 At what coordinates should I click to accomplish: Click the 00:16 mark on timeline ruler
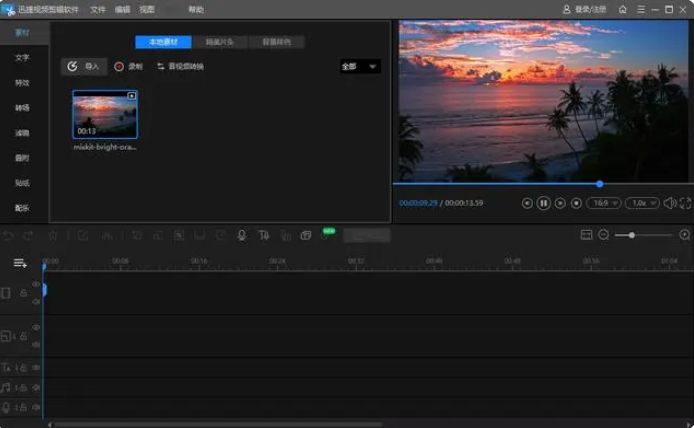[199, 261]
